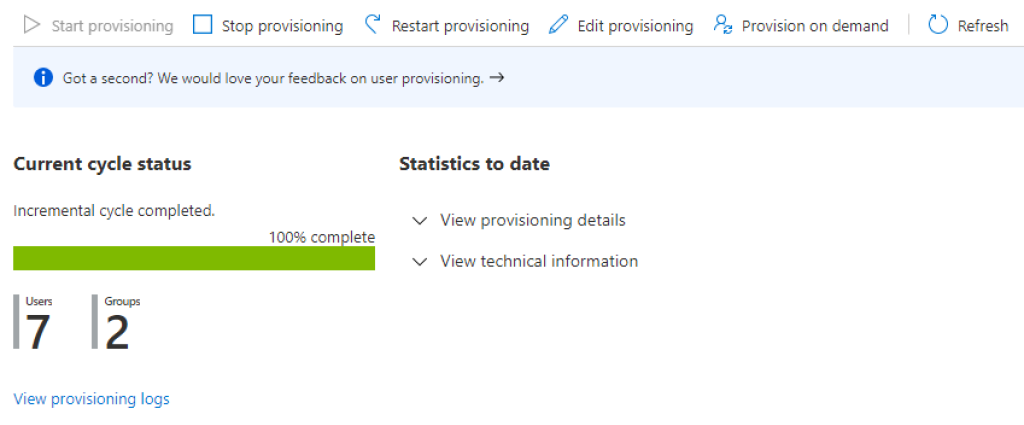
Task: Click the Start provisioning play icon
Action: point(31,26)
